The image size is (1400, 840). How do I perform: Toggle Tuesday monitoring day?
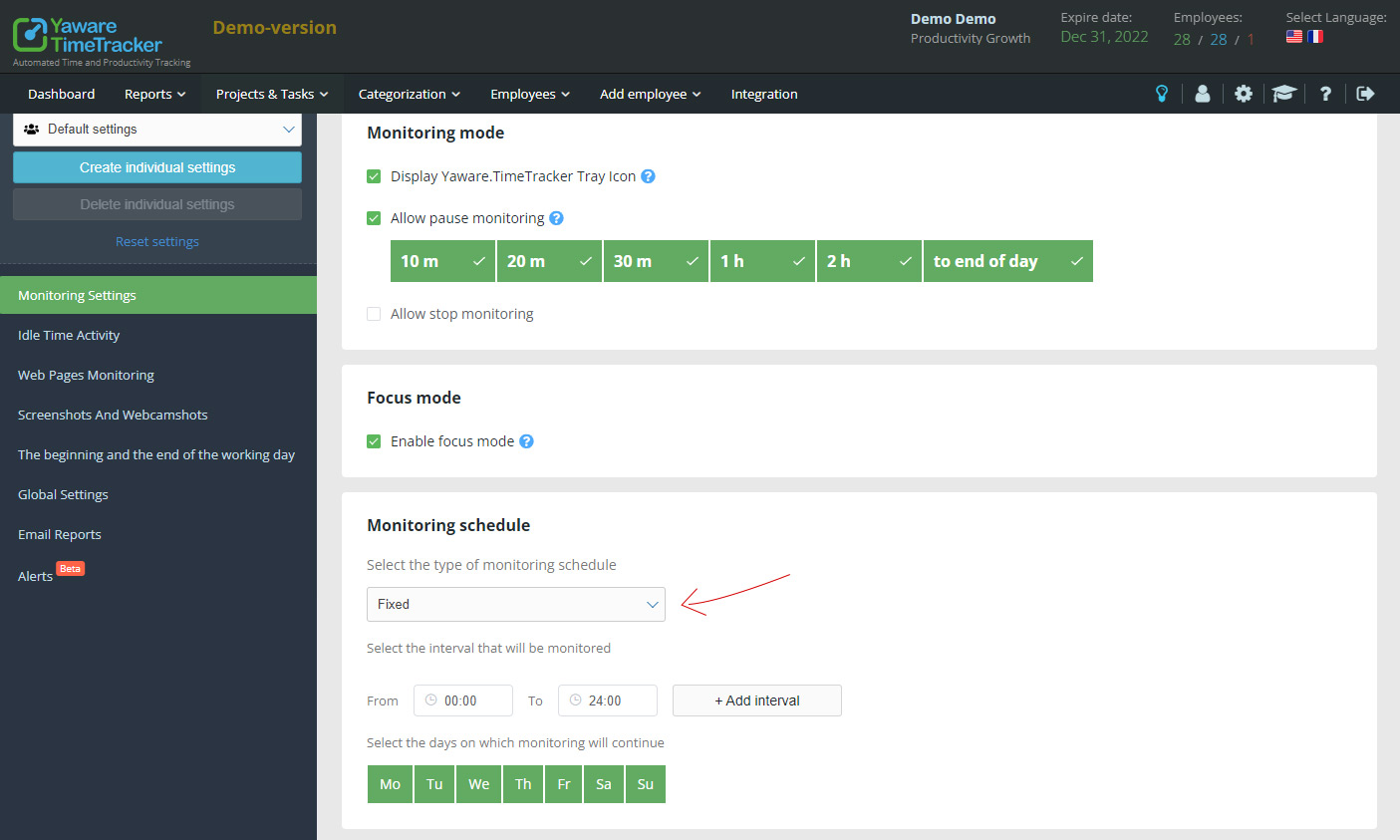coord(434,784)
